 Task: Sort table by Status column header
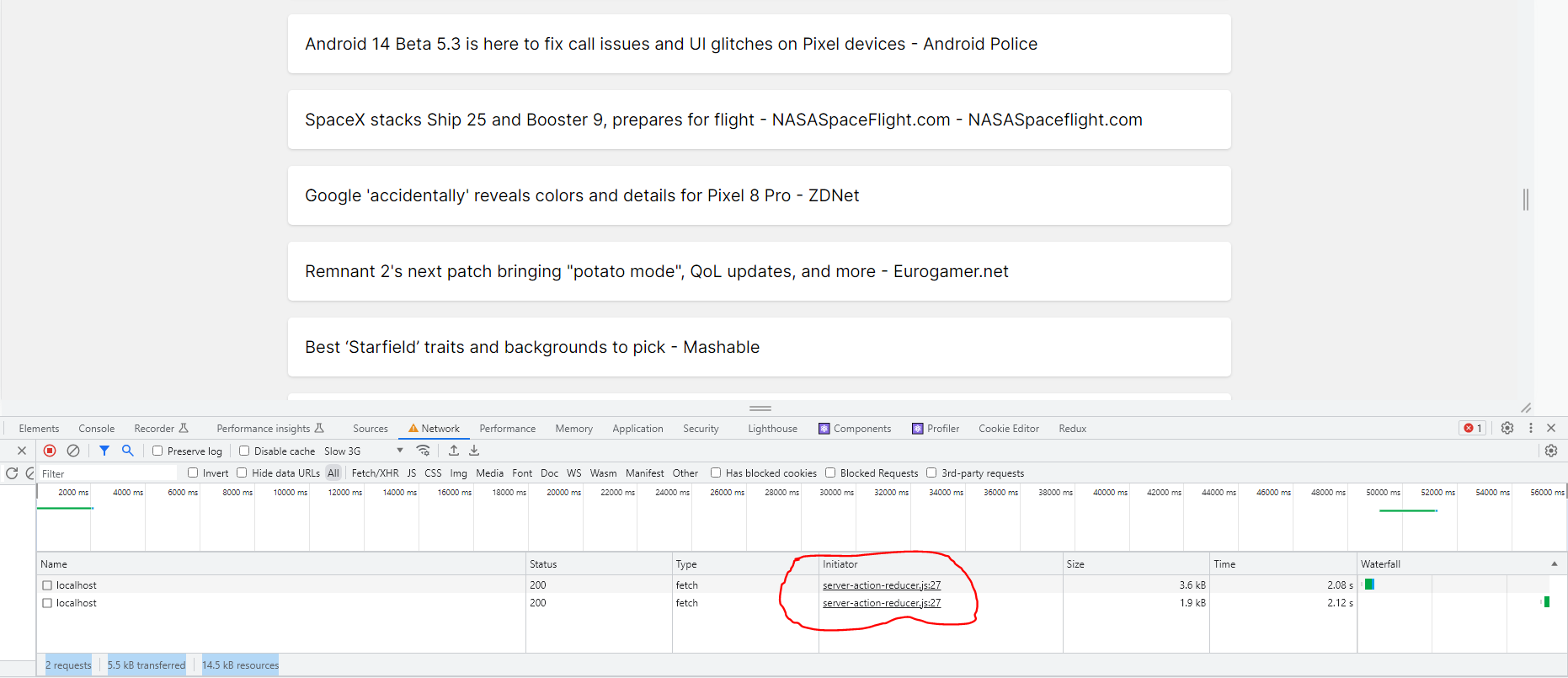point(599,563)
